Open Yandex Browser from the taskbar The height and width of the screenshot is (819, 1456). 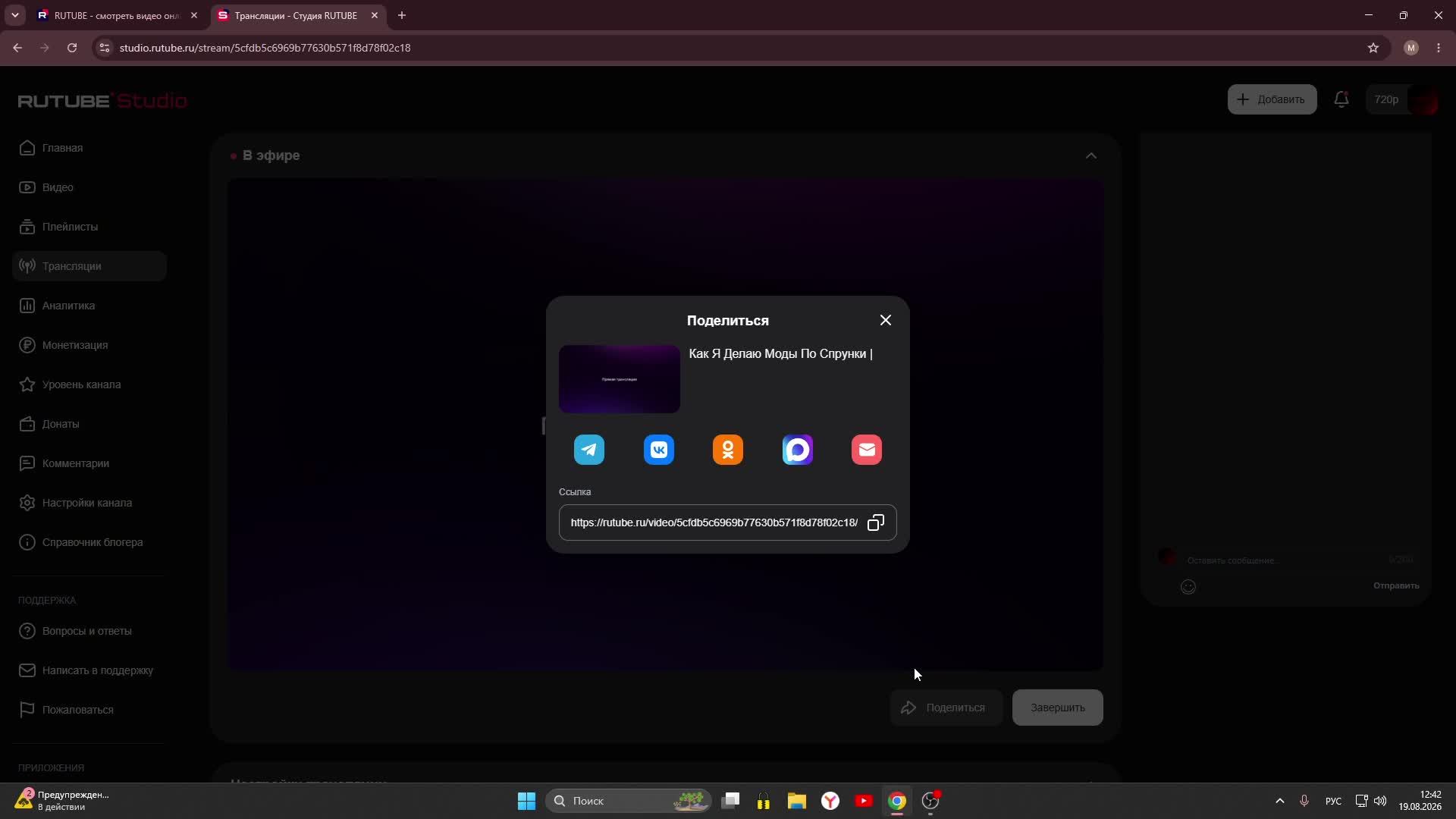coord(830,801)
